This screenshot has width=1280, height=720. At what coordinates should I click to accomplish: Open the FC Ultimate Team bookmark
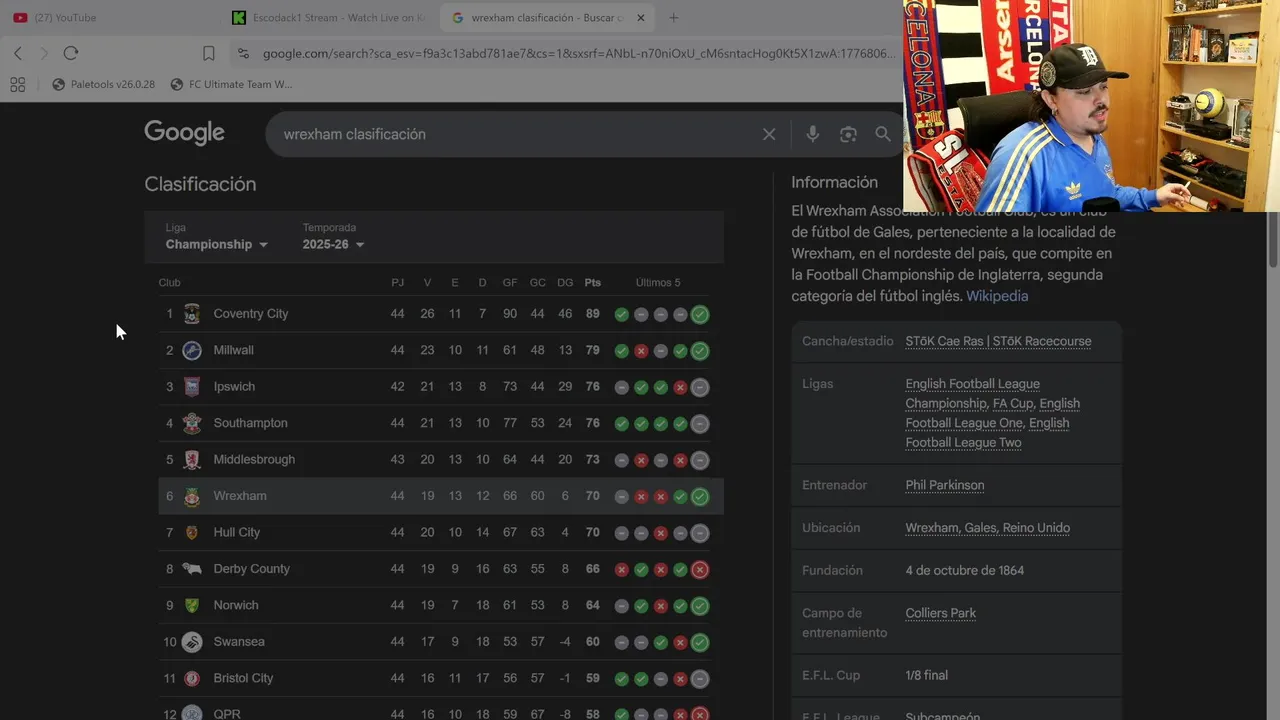coord(231,85)
